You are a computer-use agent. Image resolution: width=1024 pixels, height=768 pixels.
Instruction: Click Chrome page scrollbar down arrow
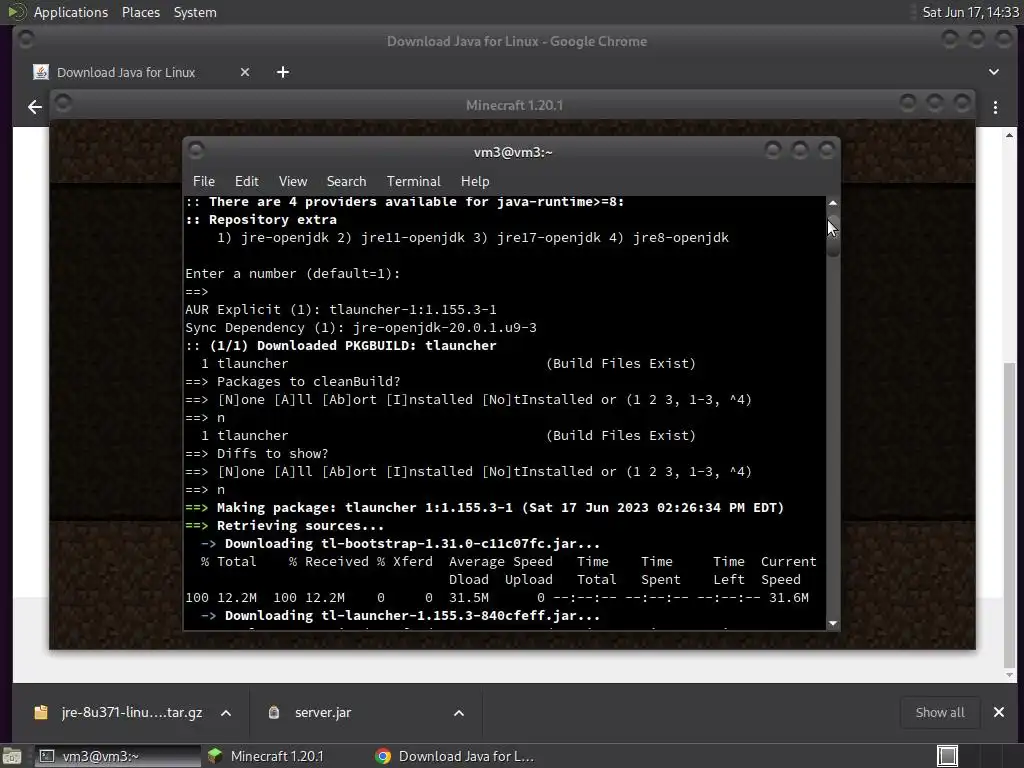[1010, 675]
